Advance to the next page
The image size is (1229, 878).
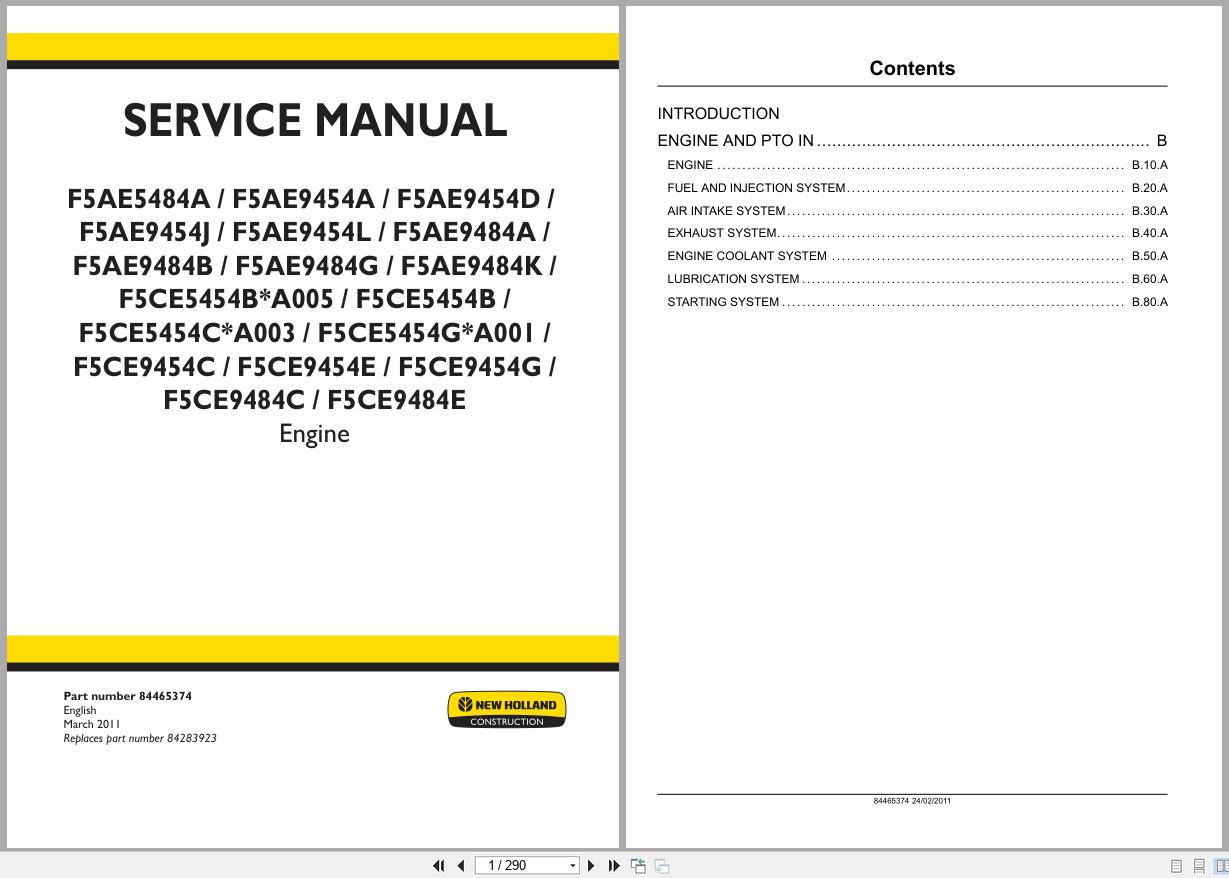tap(590, 865)
